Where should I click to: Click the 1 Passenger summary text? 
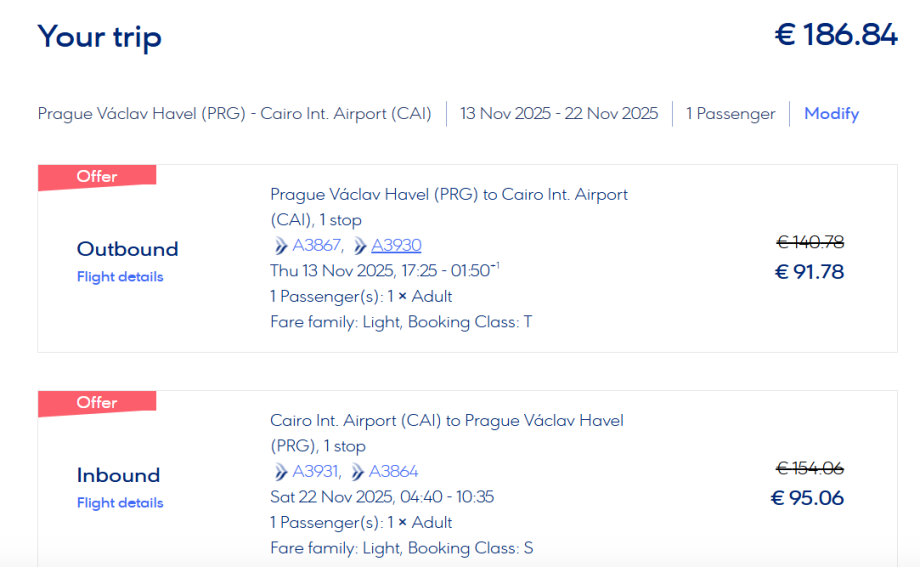pos(730,114)
